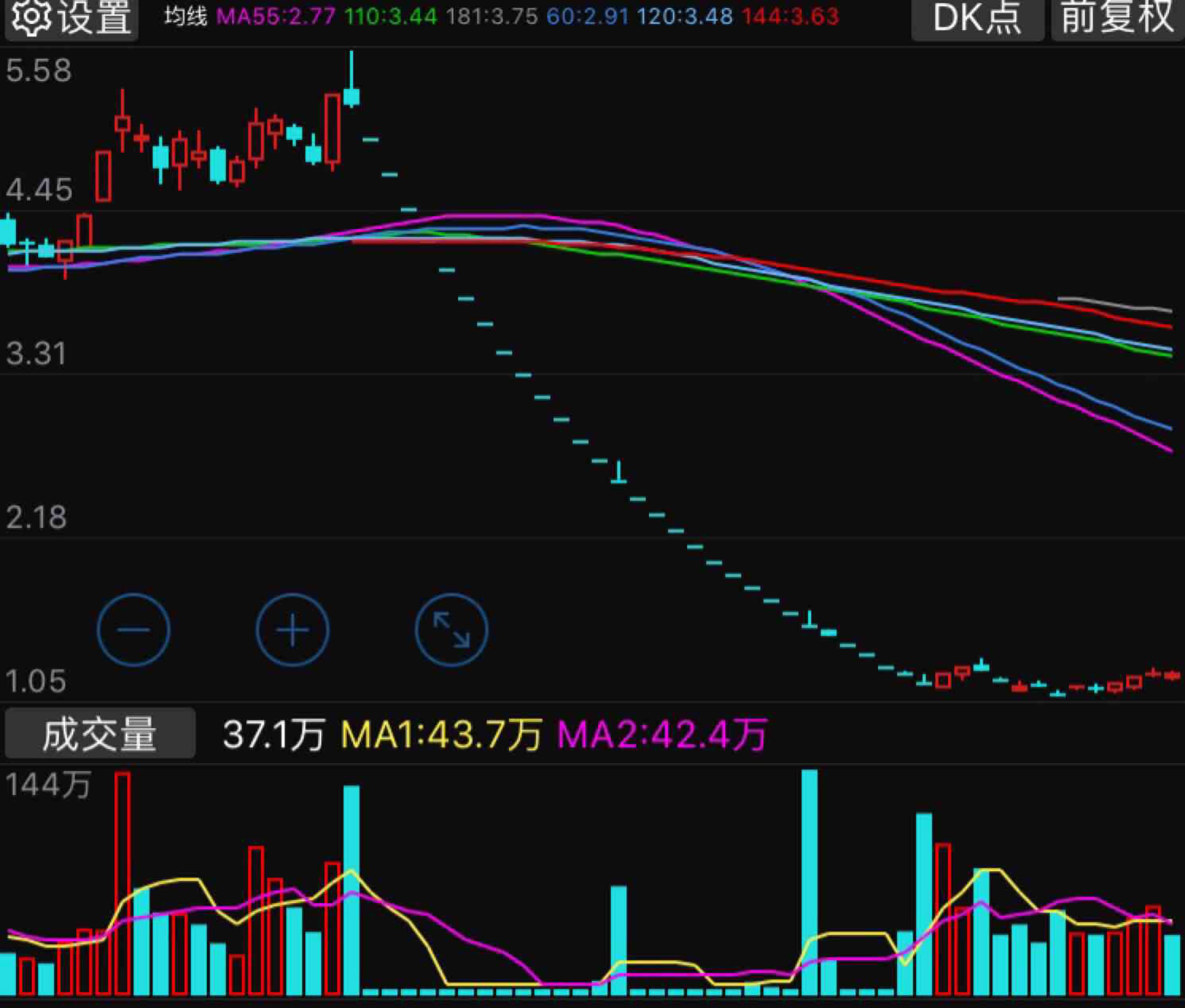Click the 144万 volume axis label
Screen dimensions: 1185x1008
pyautogui.click(x=48, y=784)
